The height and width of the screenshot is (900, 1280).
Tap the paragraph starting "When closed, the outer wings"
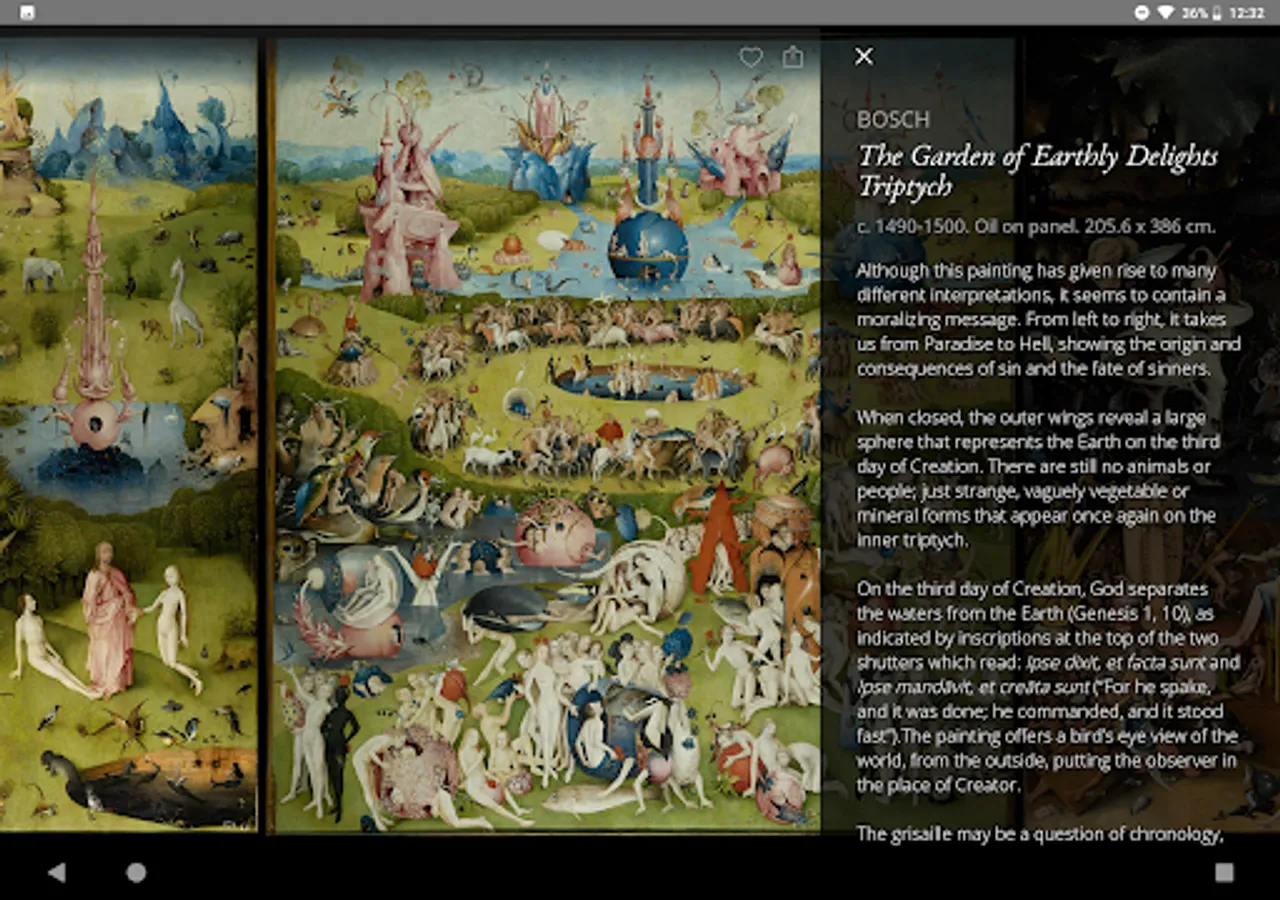point(1038,479)
